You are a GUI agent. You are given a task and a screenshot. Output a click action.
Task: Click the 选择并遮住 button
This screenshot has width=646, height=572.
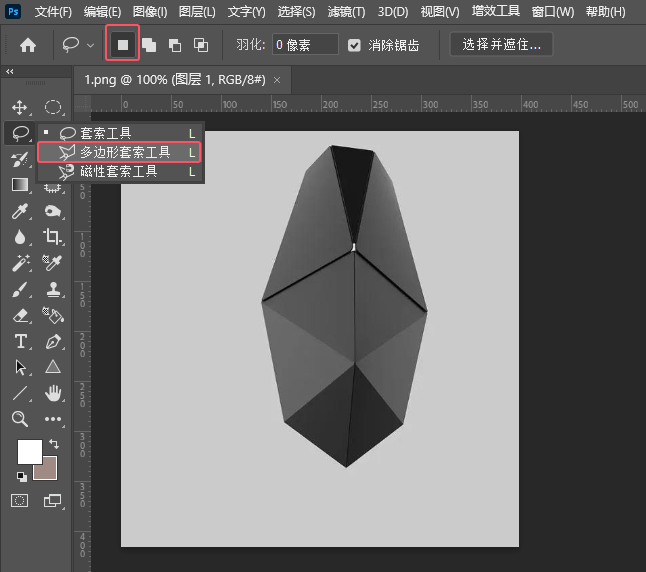501,45
